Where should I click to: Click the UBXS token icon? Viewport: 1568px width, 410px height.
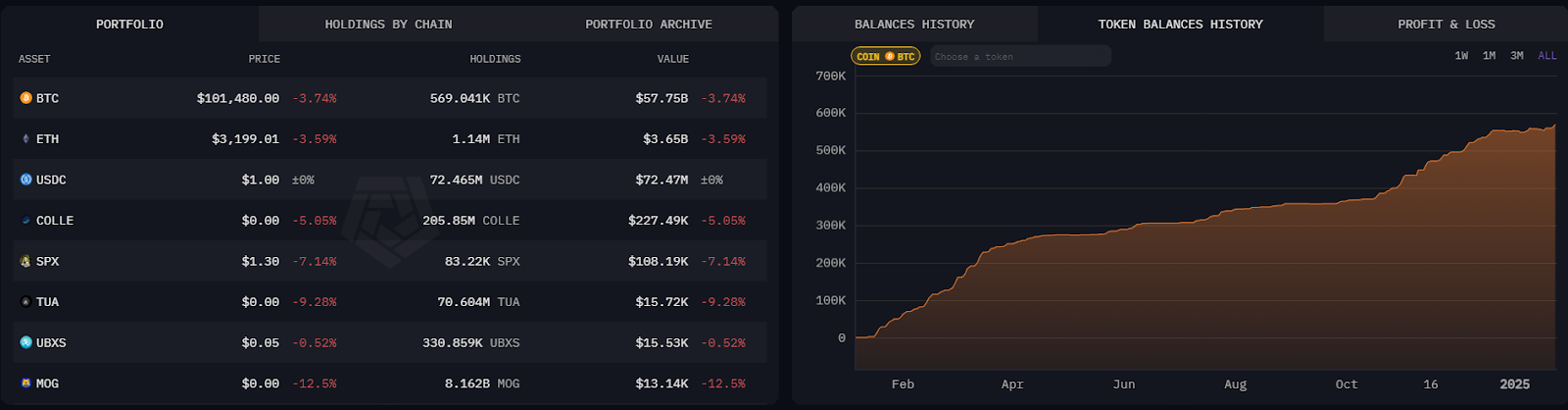pyautogui.click(x=26, y=342)
